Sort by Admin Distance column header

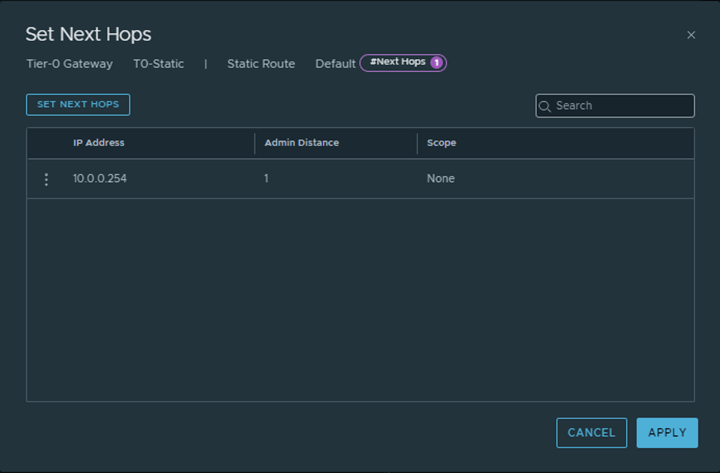click(301, 143)
